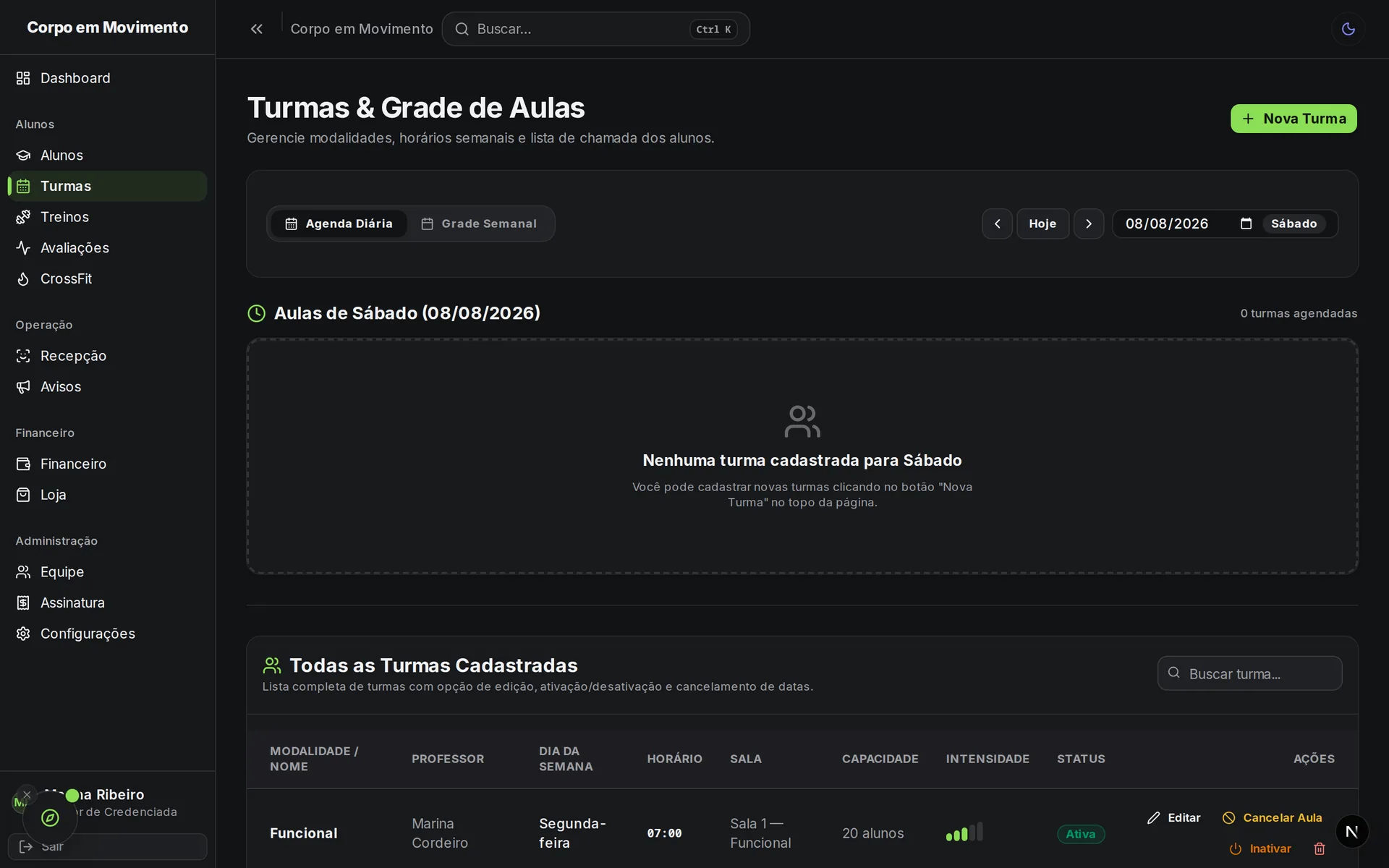Viewport: 1389px width, 868px height.
Task: Go to next day arrow
Action: point(1089,224)
